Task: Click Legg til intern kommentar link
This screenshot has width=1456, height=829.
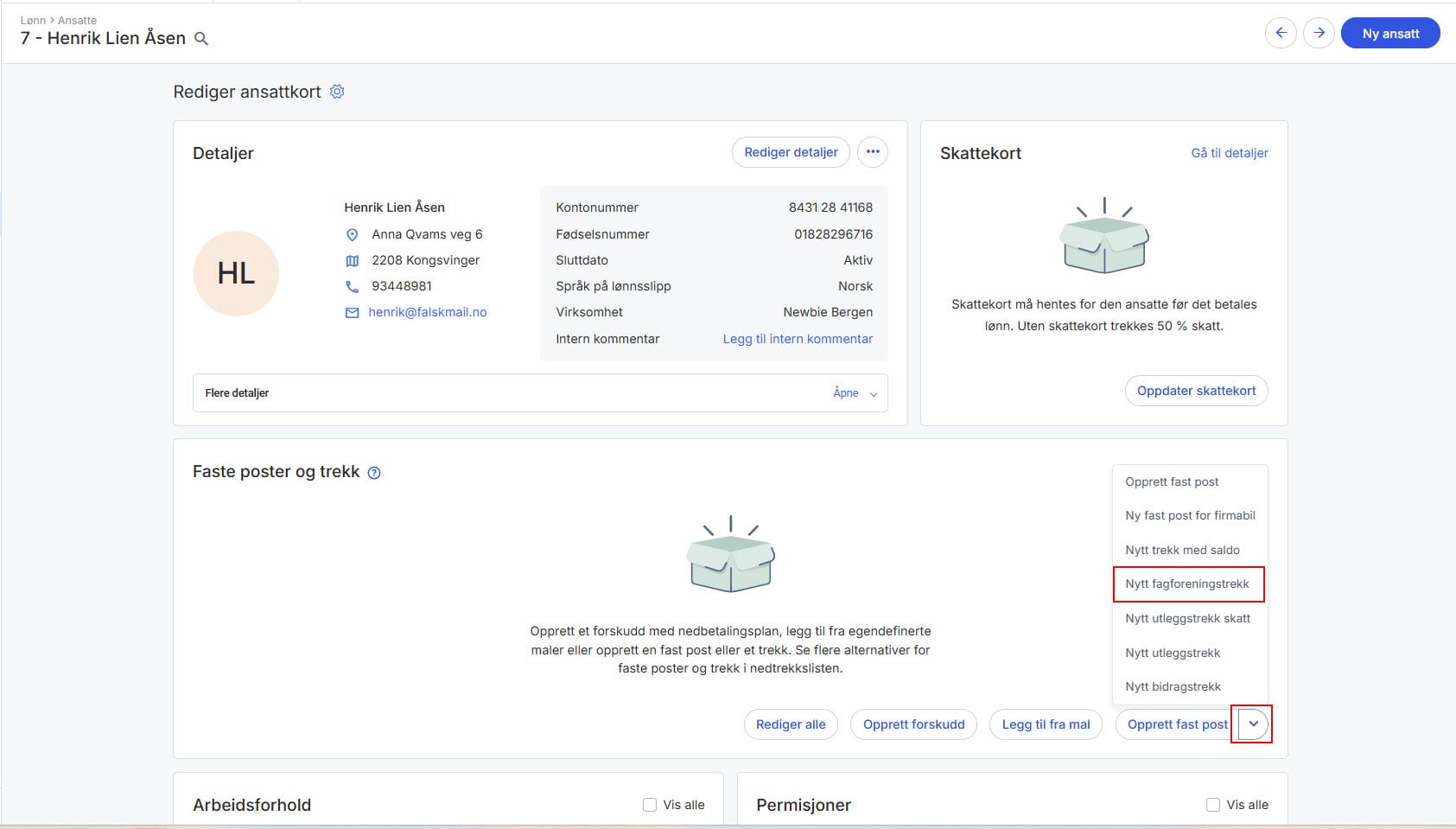Action: pos(798,339)
